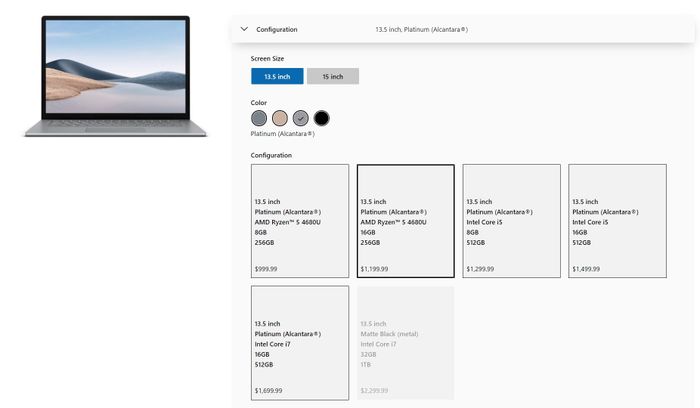Choose the Ice Blue color swatch
The width and height of the screenshot is (700, 408).
tap(259, 118)
